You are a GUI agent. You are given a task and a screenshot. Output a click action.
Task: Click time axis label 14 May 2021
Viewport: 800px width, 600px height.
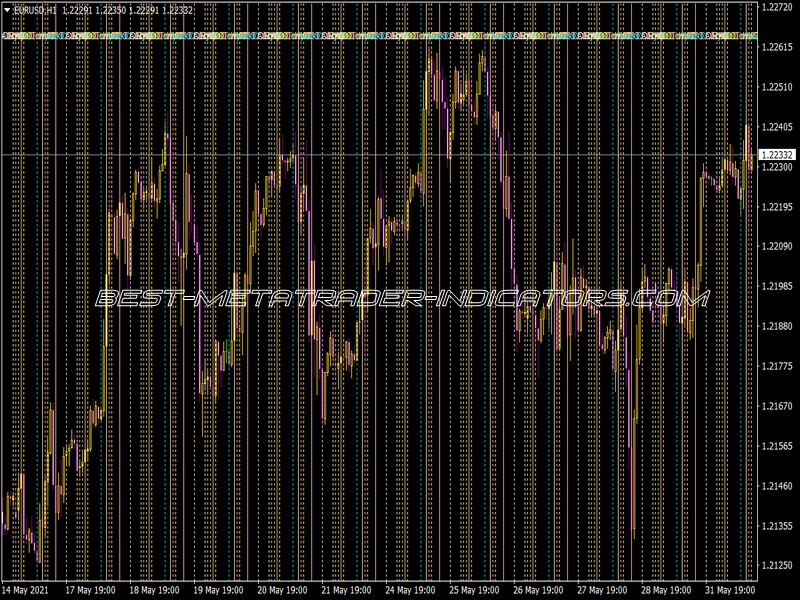(x=26, y=590)
